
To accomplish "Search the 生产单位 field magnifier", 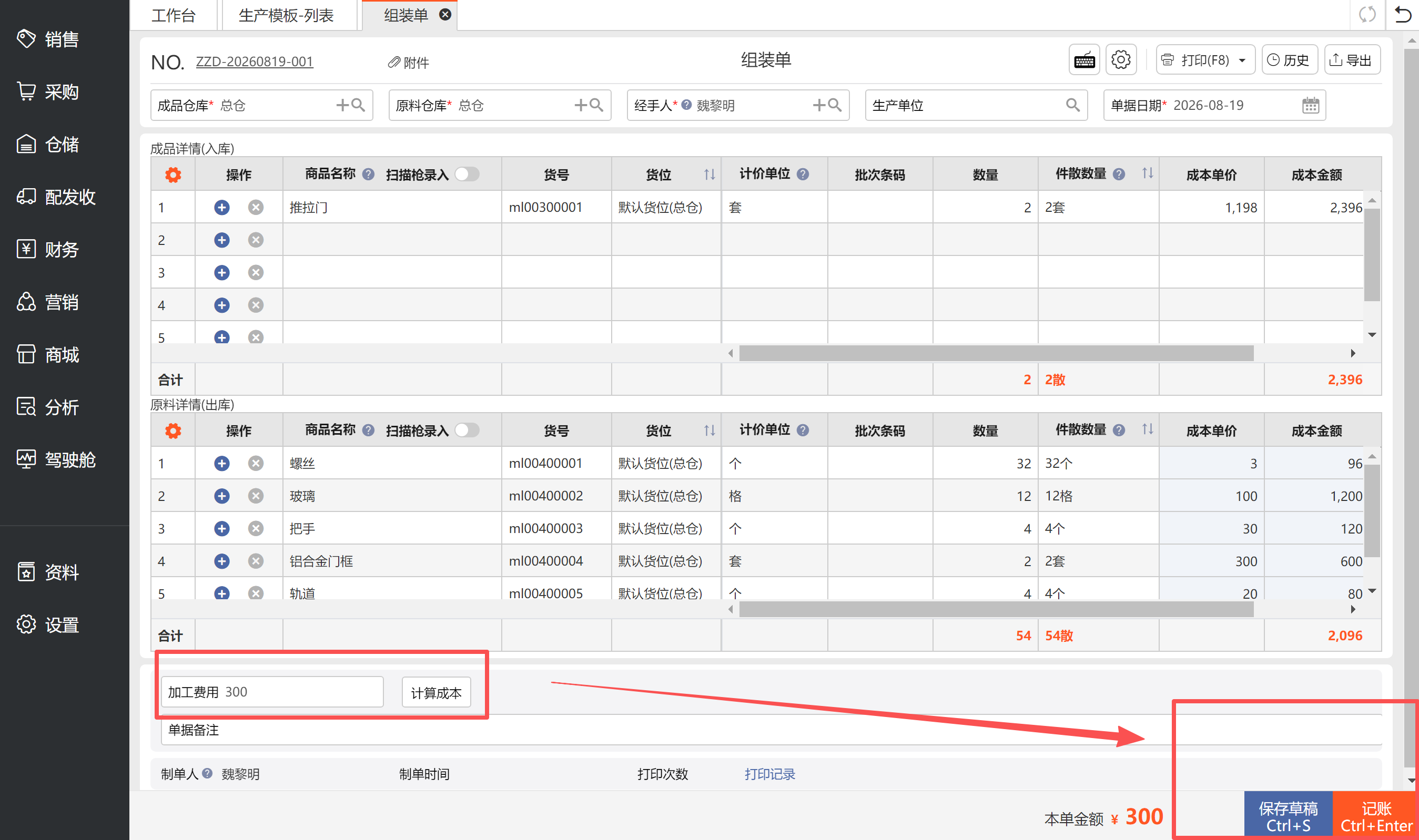I will pos(1072,105).
